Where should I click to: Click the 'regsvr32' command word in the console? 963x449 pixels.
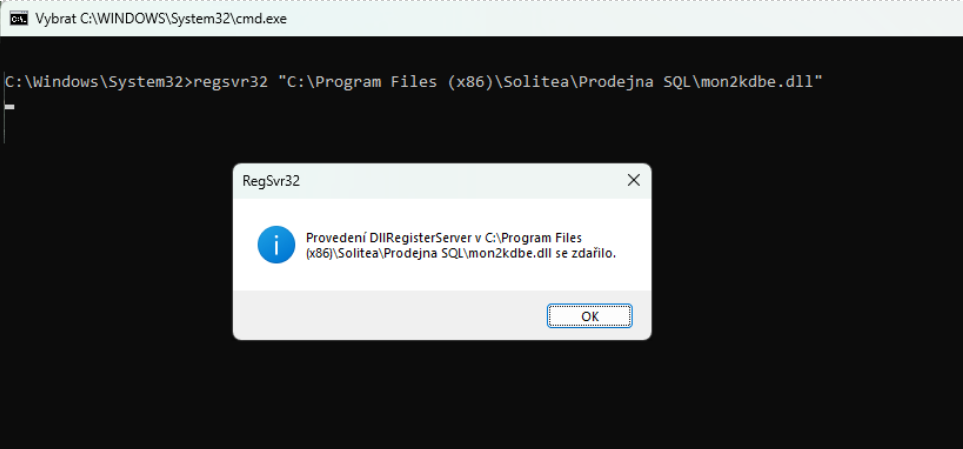[230, 82]
